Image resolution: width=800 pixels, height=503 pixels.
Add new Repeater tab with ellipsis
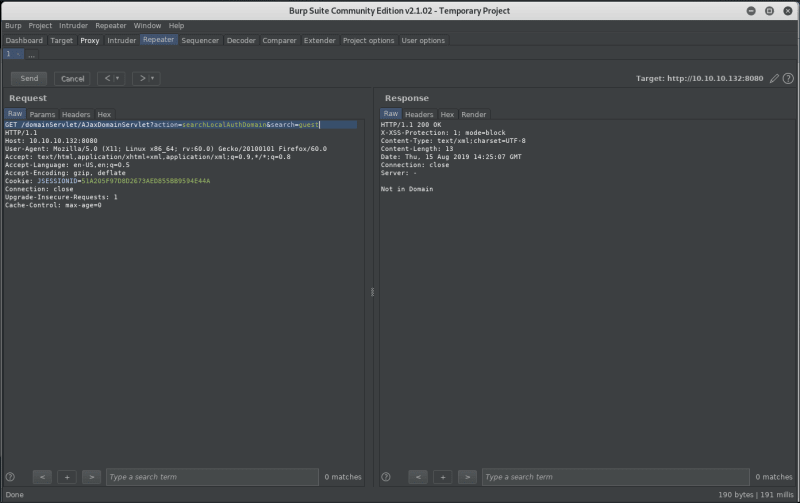(x=31, y=55)
